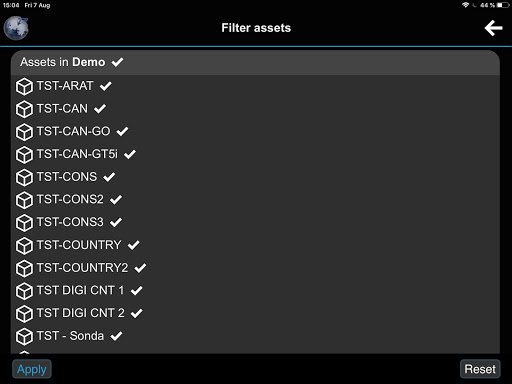Uncheck the TST-CAN checkmark
Screen dimensions: 512x384
pos(100,109)
